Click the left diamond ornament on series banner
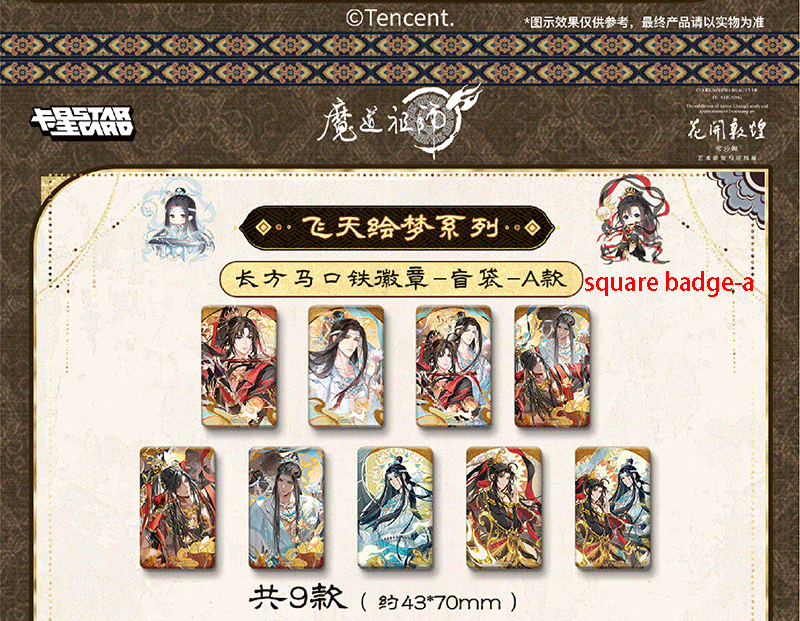The height and width of the screenshot is (621, 800). tap(263, 227)
